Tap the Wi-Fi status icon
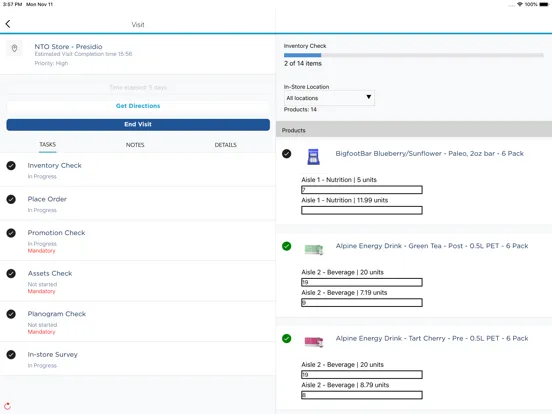The width and height of the screenshot is (552, 414). click(x=520, y=4)
